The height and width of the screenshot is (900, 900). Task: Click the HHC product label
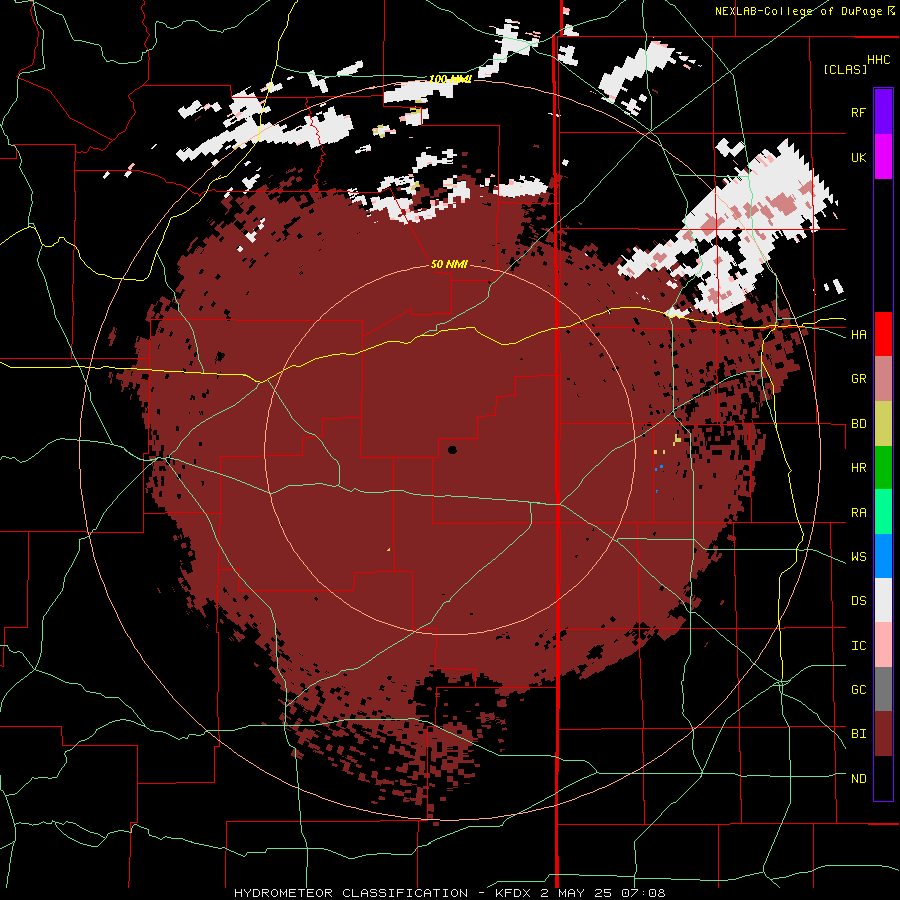(879, 60)
